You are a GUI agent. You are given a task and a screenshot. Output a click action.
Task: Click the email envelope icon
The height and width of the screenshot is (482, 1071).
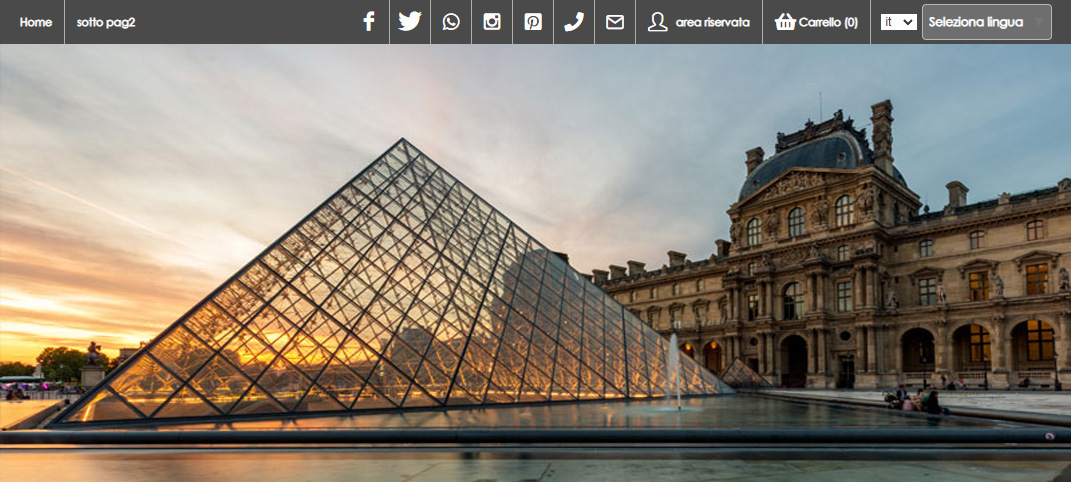coord(615,22)
